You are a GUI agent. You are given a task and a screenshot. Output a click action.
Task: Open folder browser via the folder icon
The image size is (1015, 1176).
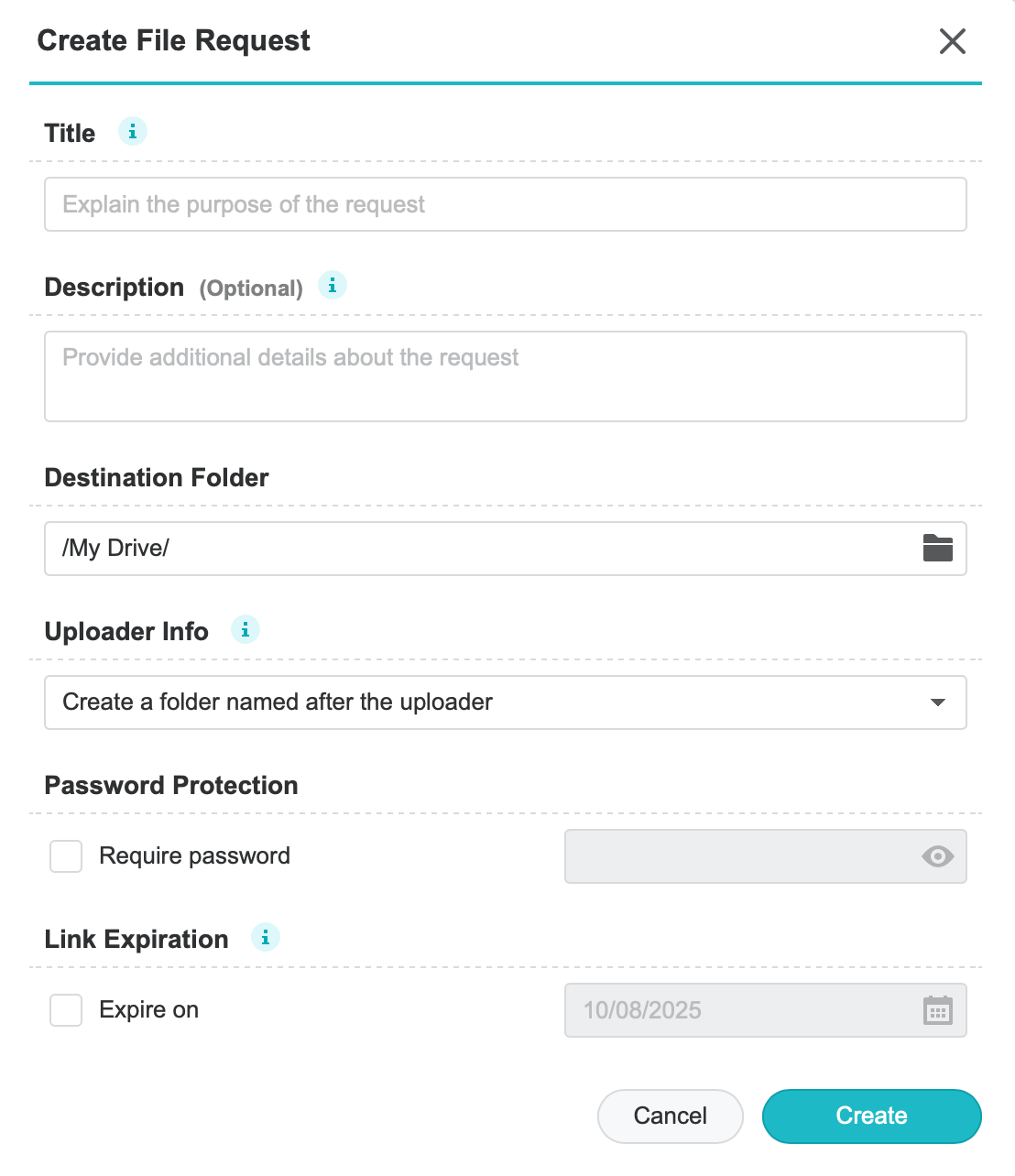click(x=937, y=549)
